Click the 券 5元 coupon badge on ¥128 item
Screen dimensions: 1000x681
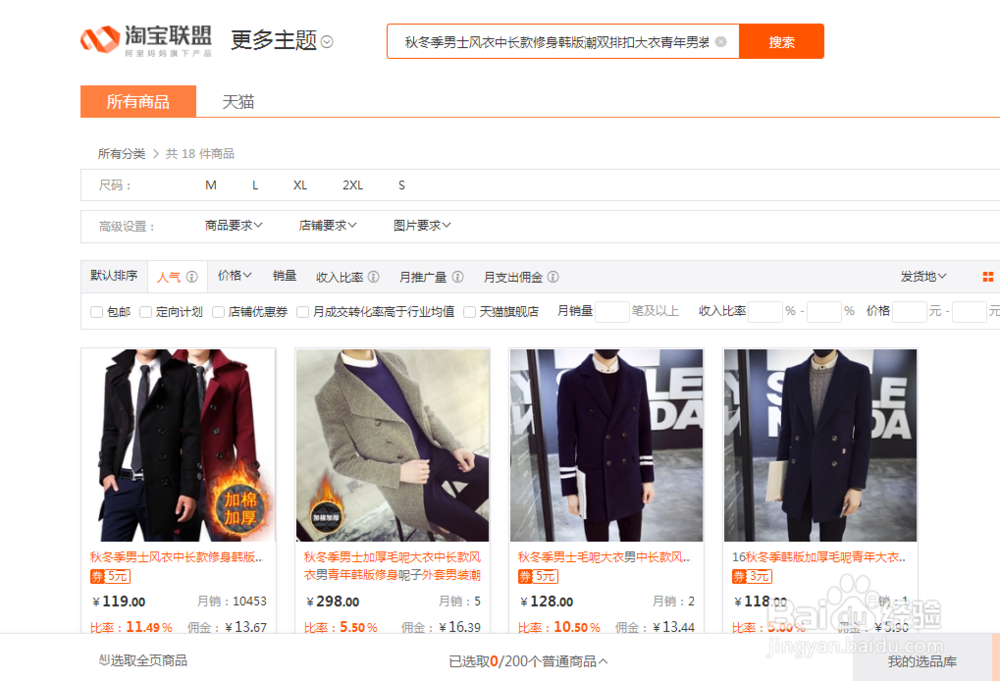(x=538, y=576)
